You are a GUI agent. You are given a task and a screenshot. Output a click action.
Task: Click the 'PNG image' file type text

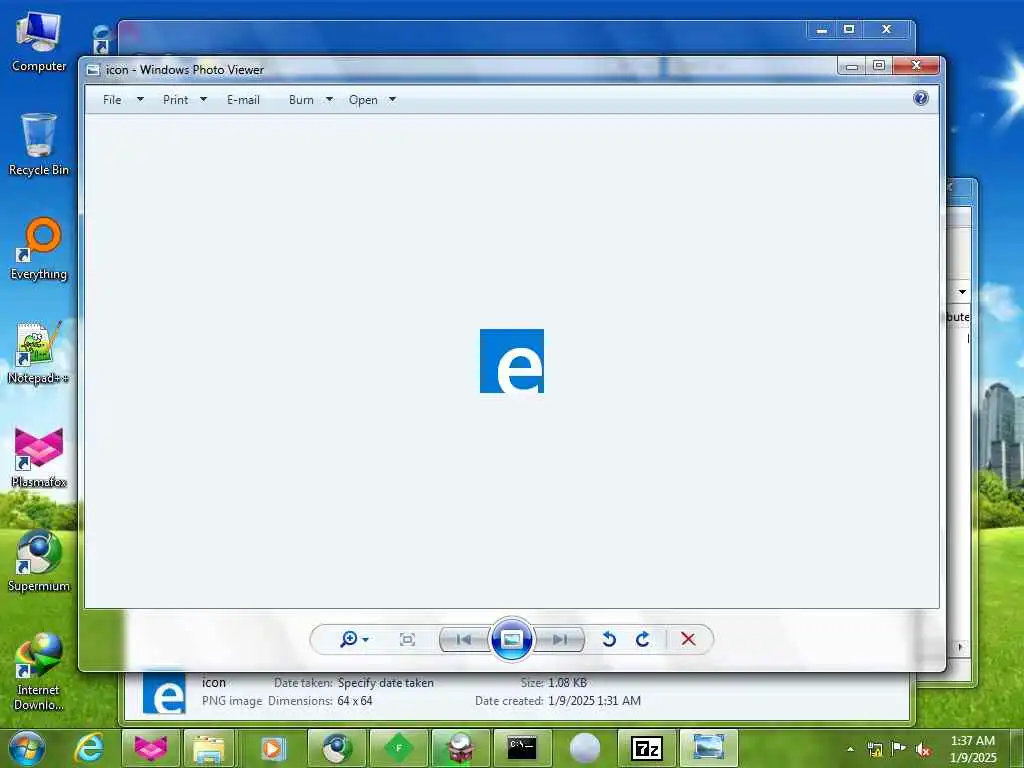[232, 701]
